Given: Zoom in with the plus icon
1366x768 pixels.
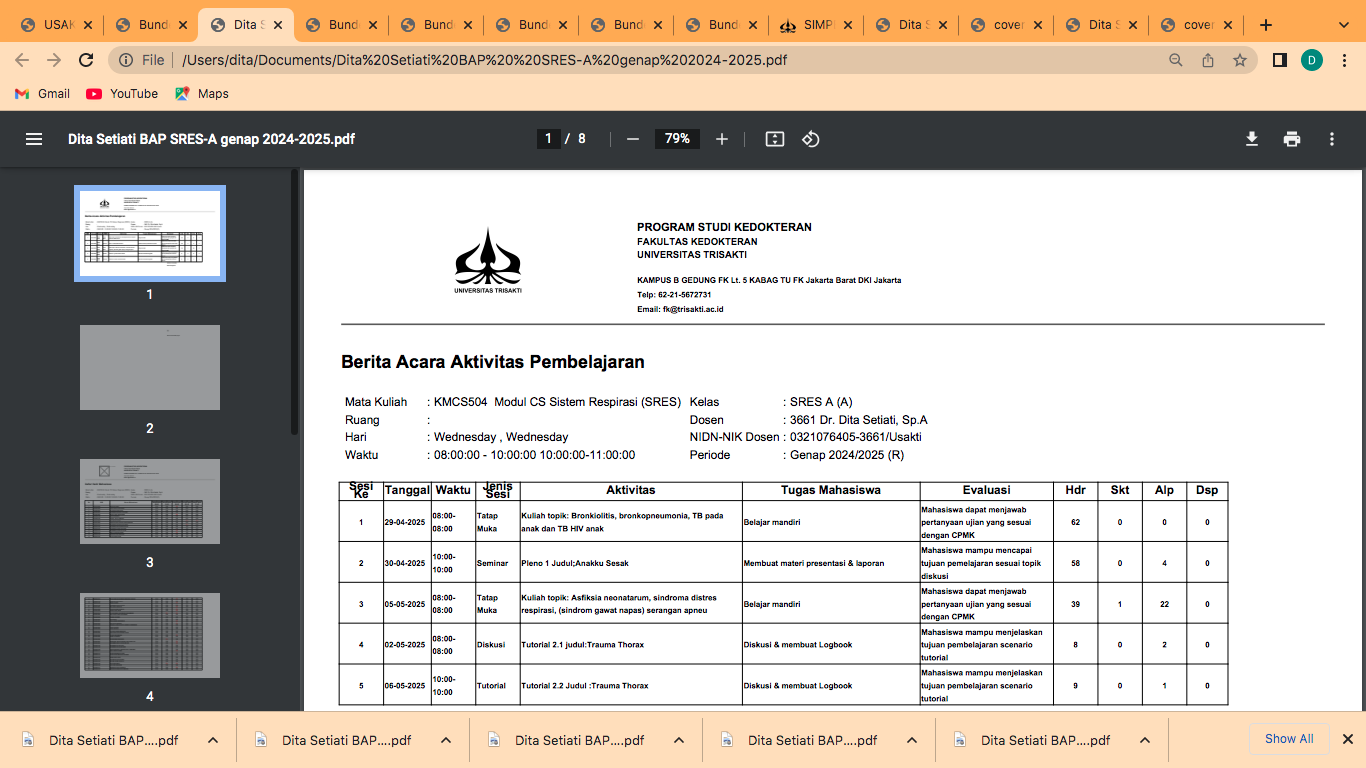Looking at the screenshot, I should coord(722,139).
